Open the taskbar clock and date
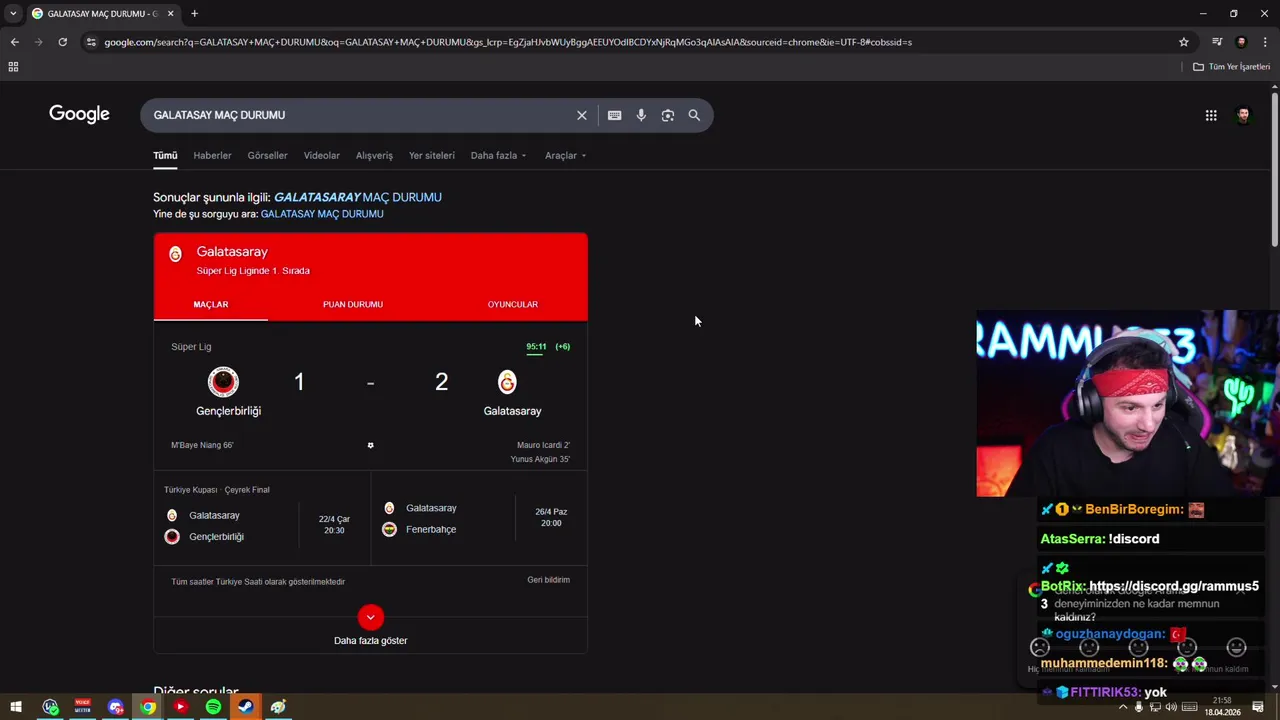Viewport: 1280px width, 720px height. (1222, 707)
